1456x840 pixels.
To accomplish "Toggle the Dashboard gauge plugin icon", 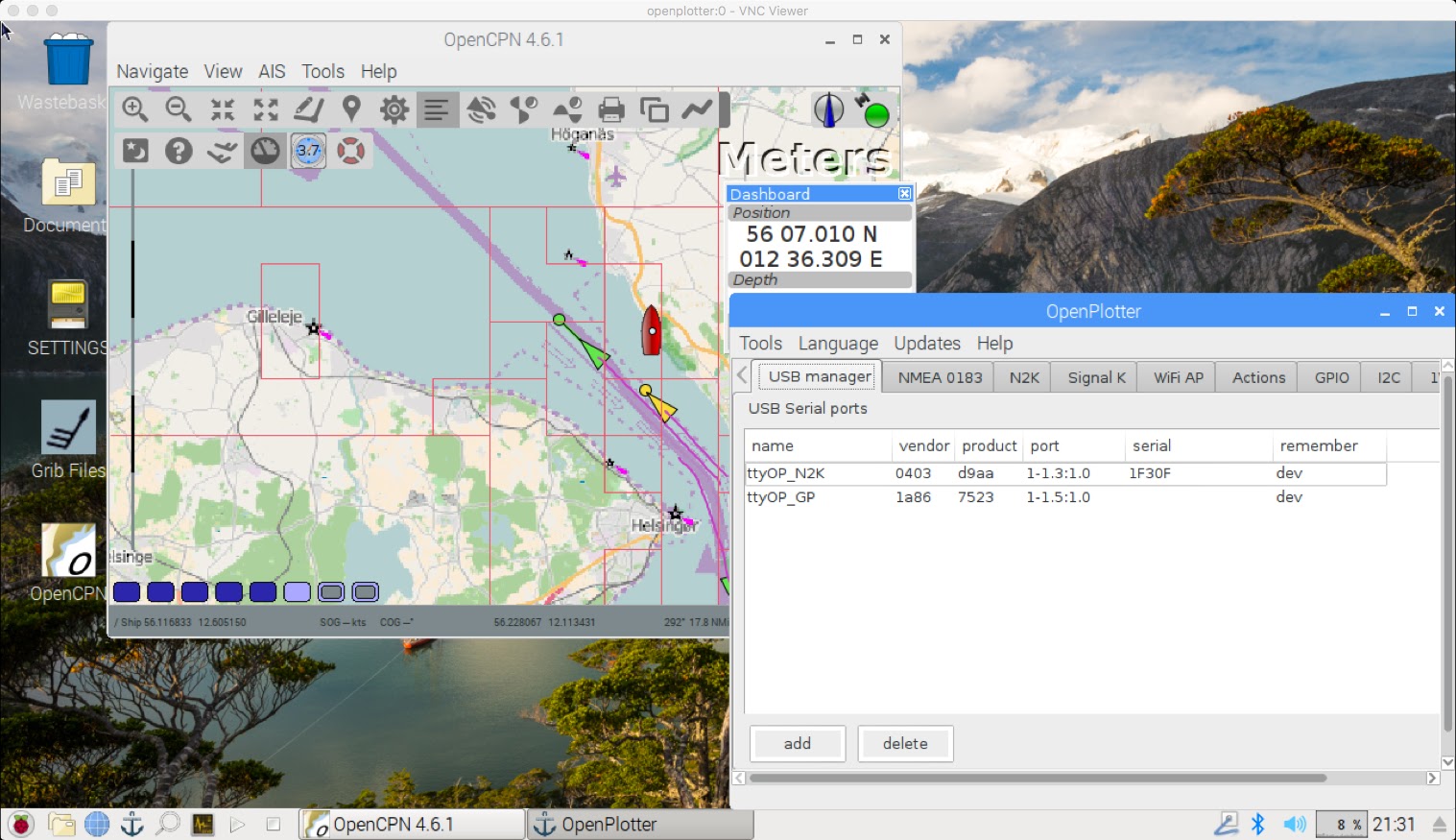I will (x=265, y=150).
